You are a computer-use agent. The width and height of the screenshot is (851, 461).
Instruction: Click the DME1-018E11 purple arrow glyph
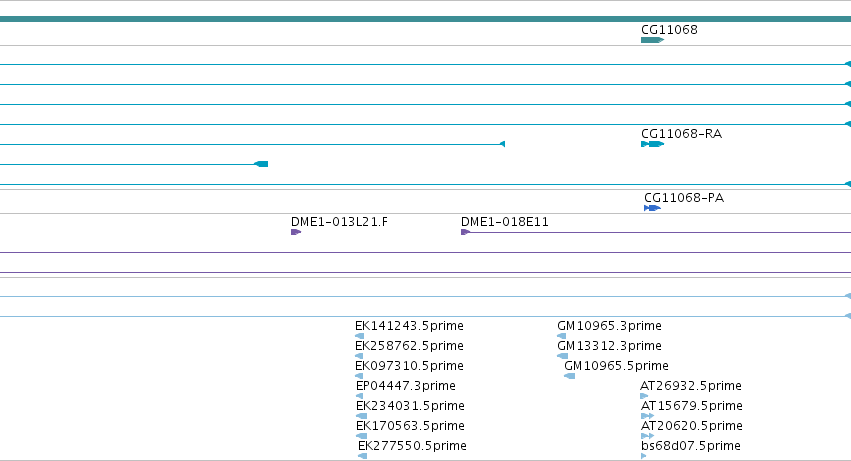pyautogui.click(x=465, y=232)
